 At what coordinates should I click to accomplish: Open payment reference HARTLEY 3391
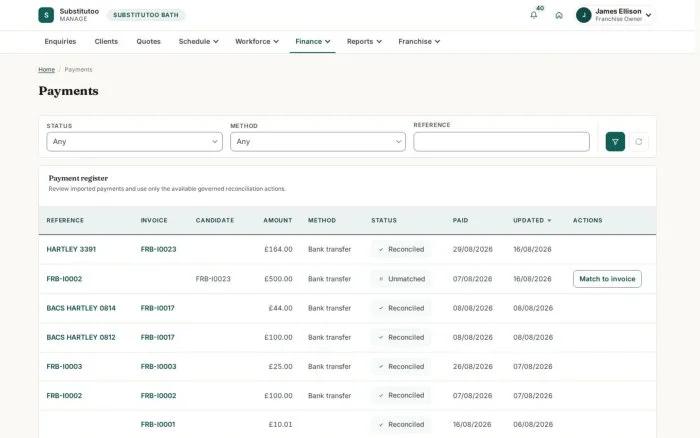tap(71, 250)
